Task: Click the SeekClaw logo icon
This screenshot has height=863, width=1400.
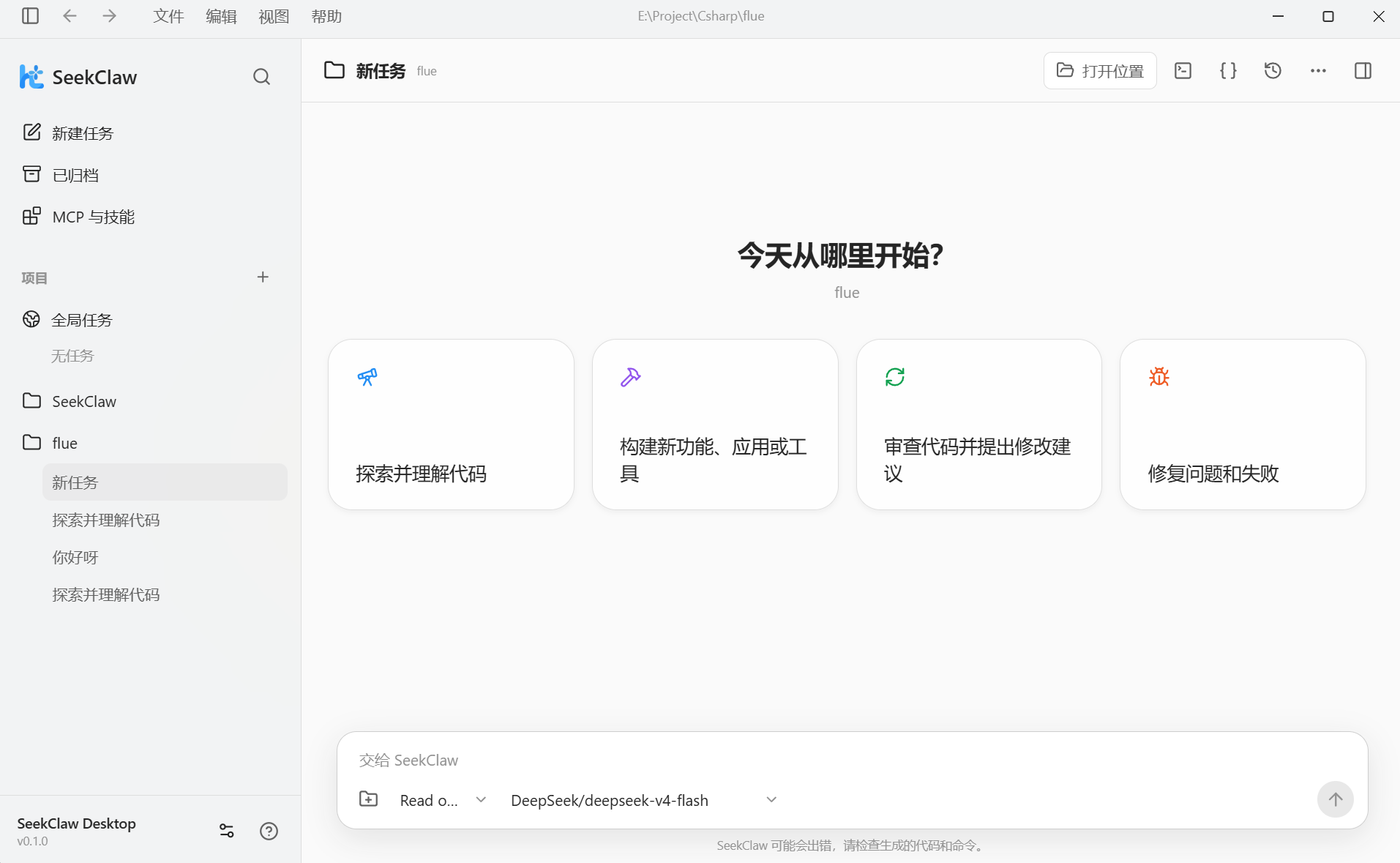Action: (31, 77)
